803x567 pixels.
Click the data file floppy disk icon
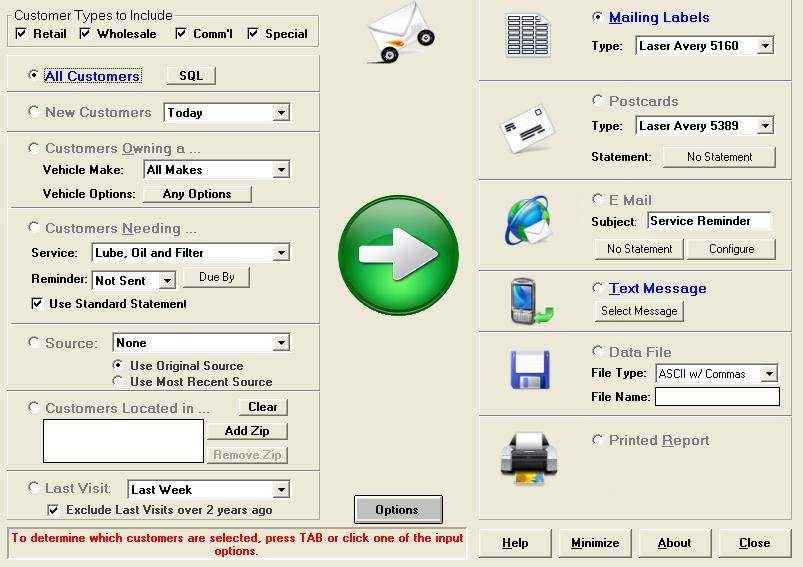click(527, 369)
